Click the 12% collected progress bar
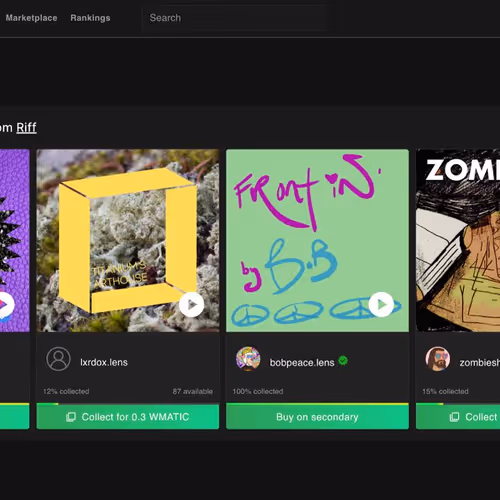This screenshot has height=500, width=500. [x=128, y=404]
